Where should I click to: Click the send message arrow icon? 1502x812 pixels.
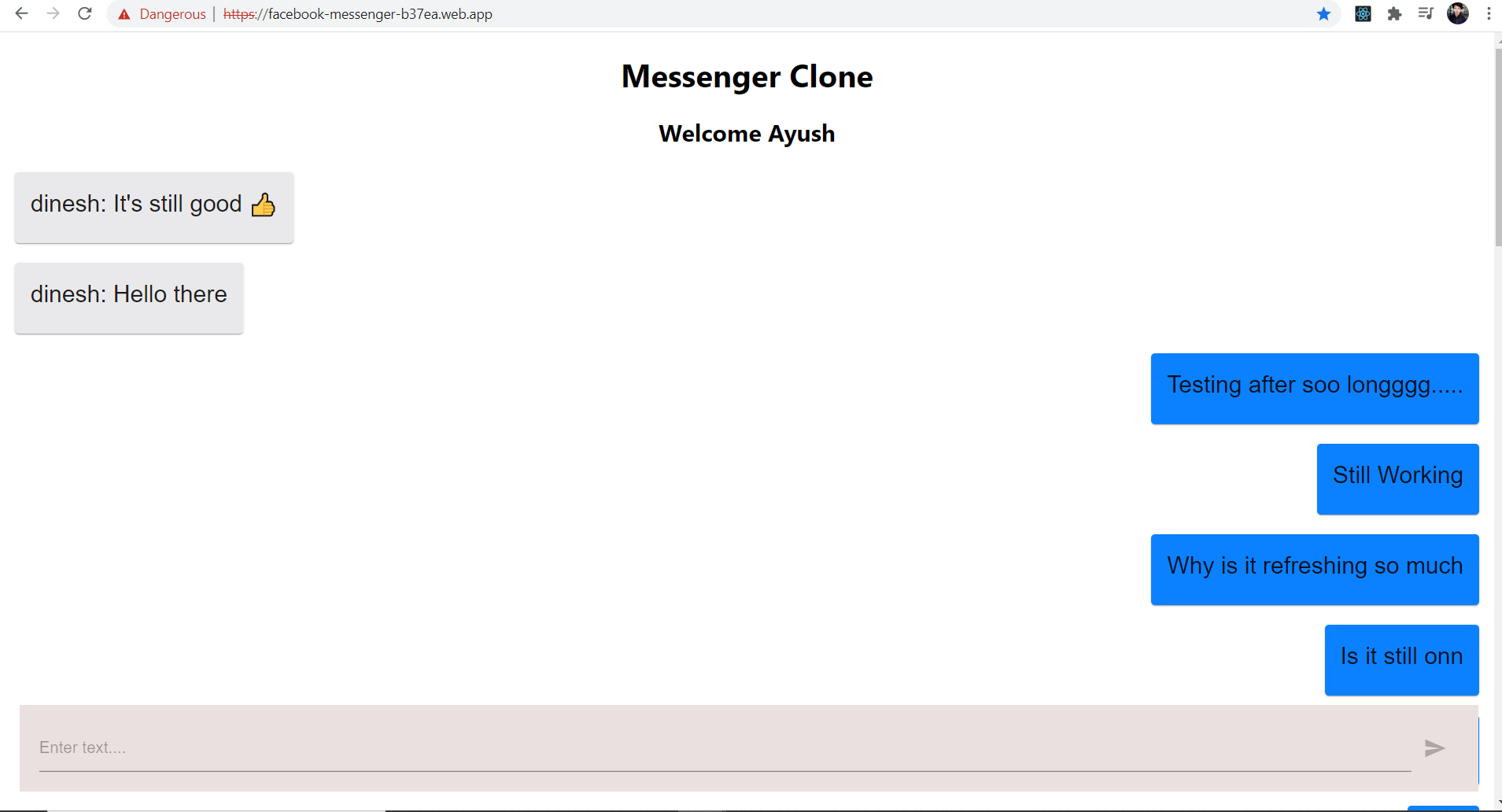pyautogui.click(x=1434, y=747)
